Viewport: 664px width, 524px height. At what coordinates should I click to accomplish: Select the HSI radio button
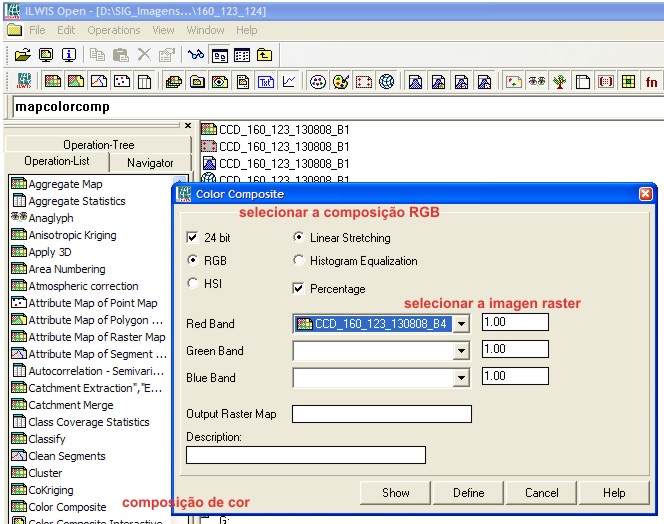pyautogui.click(x=193, y=283)
